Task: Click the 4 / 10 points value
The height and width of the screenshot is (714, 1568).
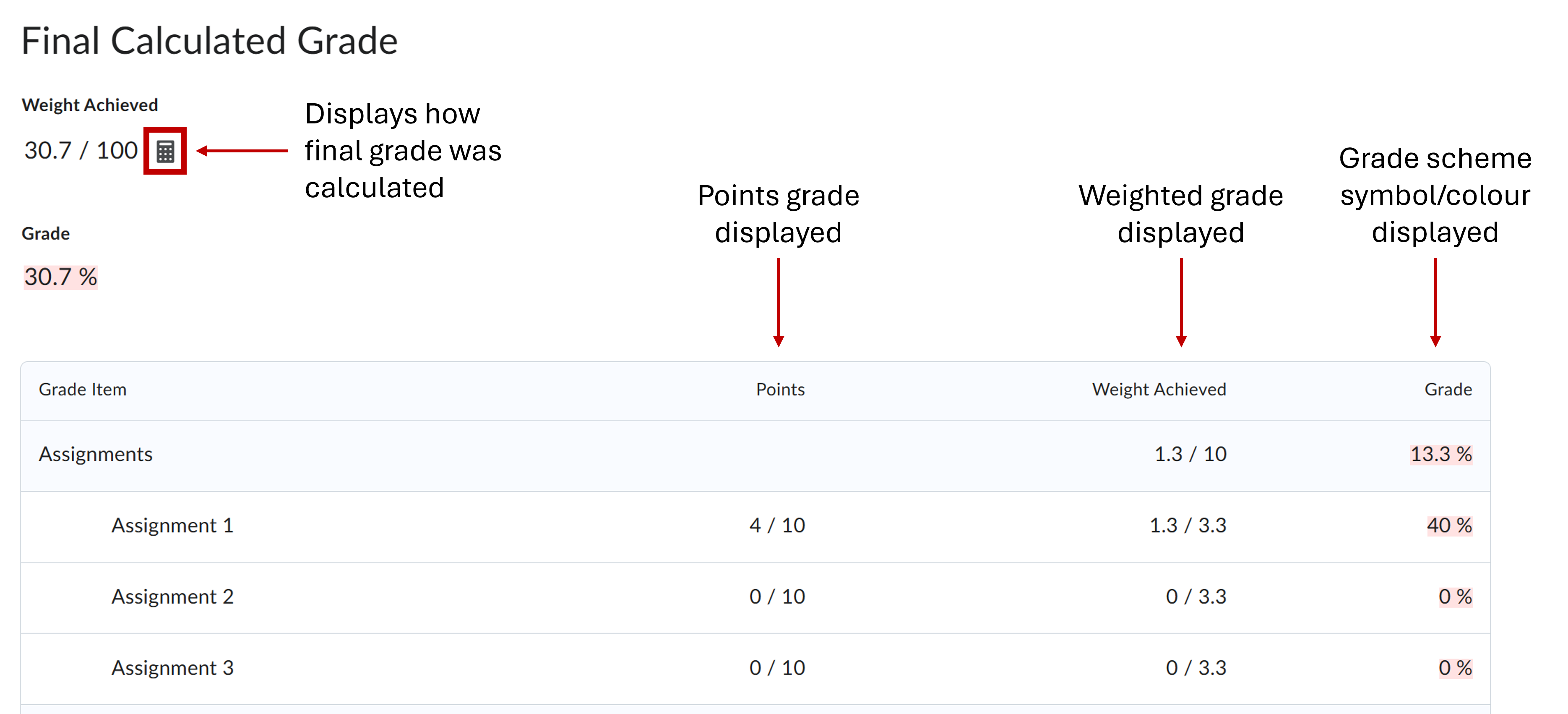Action: coord(777,526)
